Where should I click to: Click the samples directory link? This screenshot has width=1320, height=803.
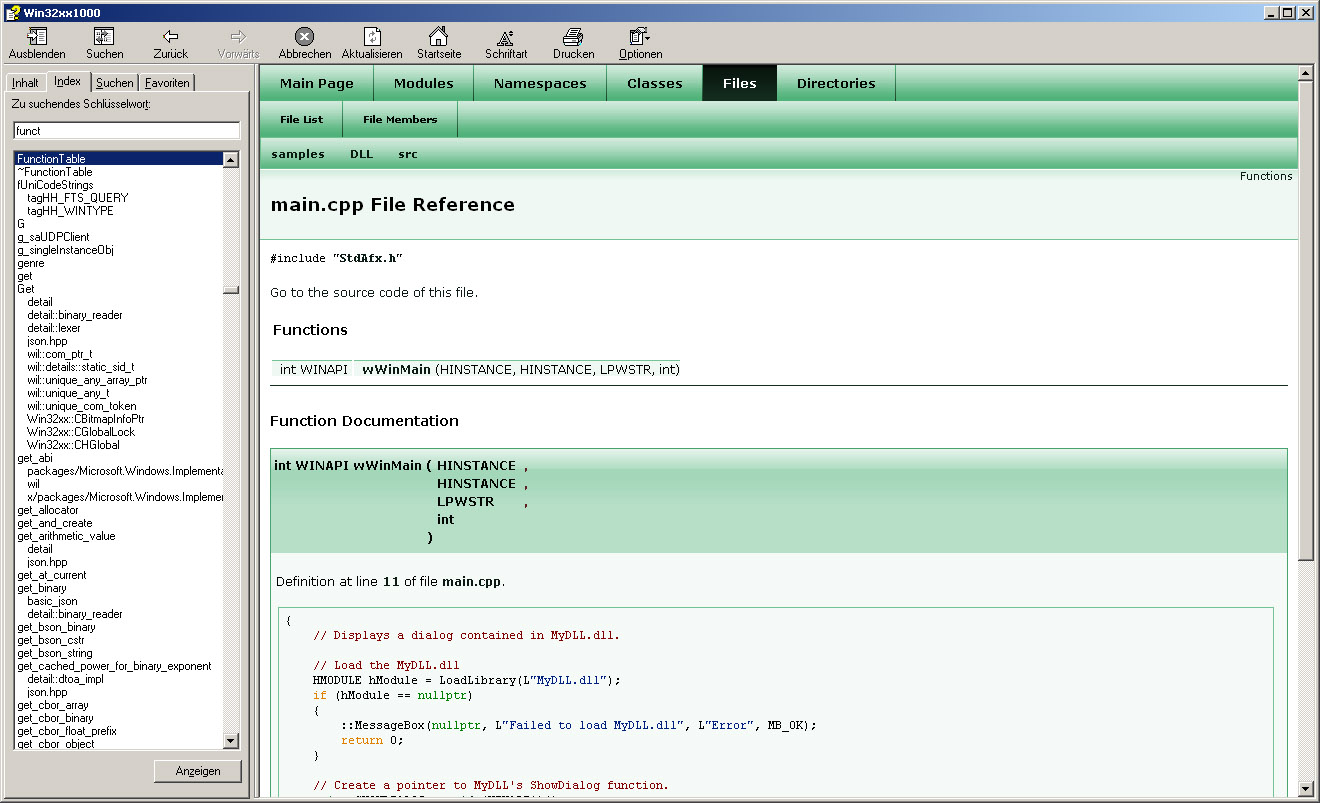(298, 154)
